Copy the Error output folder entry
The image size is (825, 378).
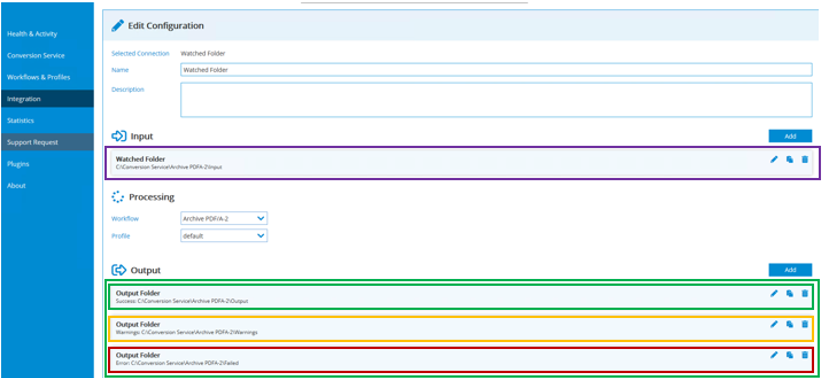coord(790,355)
